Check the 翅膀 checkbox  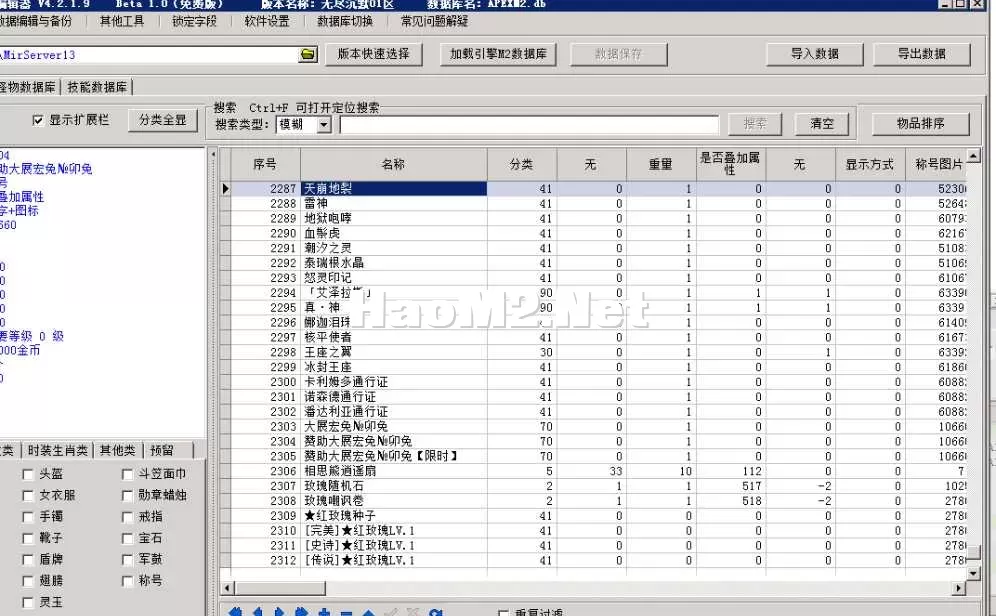(x=27, y=581)
